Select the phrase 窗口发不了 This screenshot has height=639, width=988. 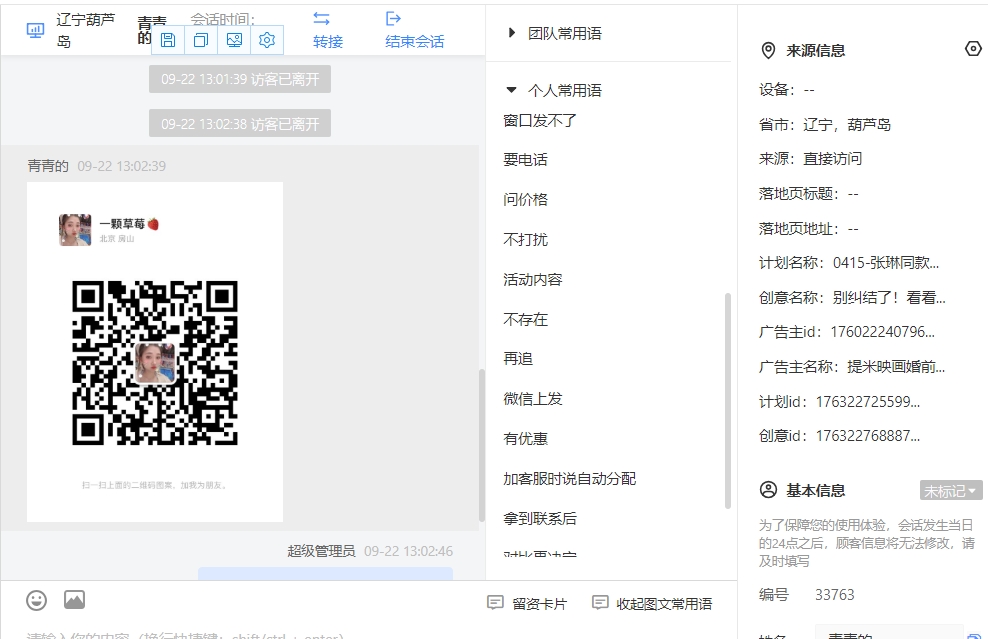[x=540, y=120]
